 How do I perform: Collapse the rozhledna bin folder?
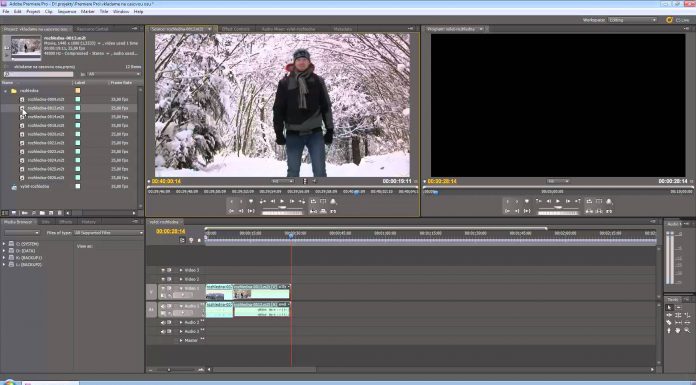[x=6, y=91]
